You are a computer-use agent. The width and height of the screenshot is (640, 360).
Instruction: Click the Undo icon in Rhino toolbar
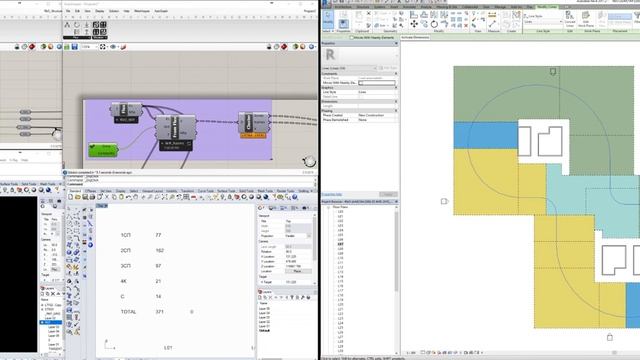tap(129, 197)
